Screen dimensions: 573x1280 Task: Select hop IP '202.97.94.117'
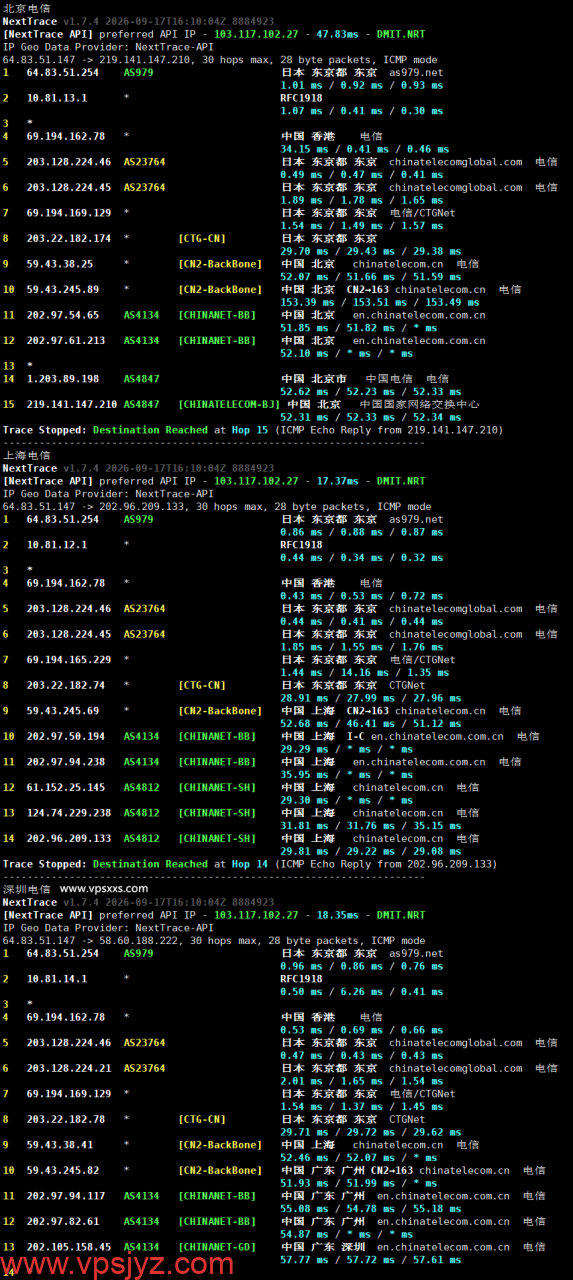click(x=66, y=1196)
